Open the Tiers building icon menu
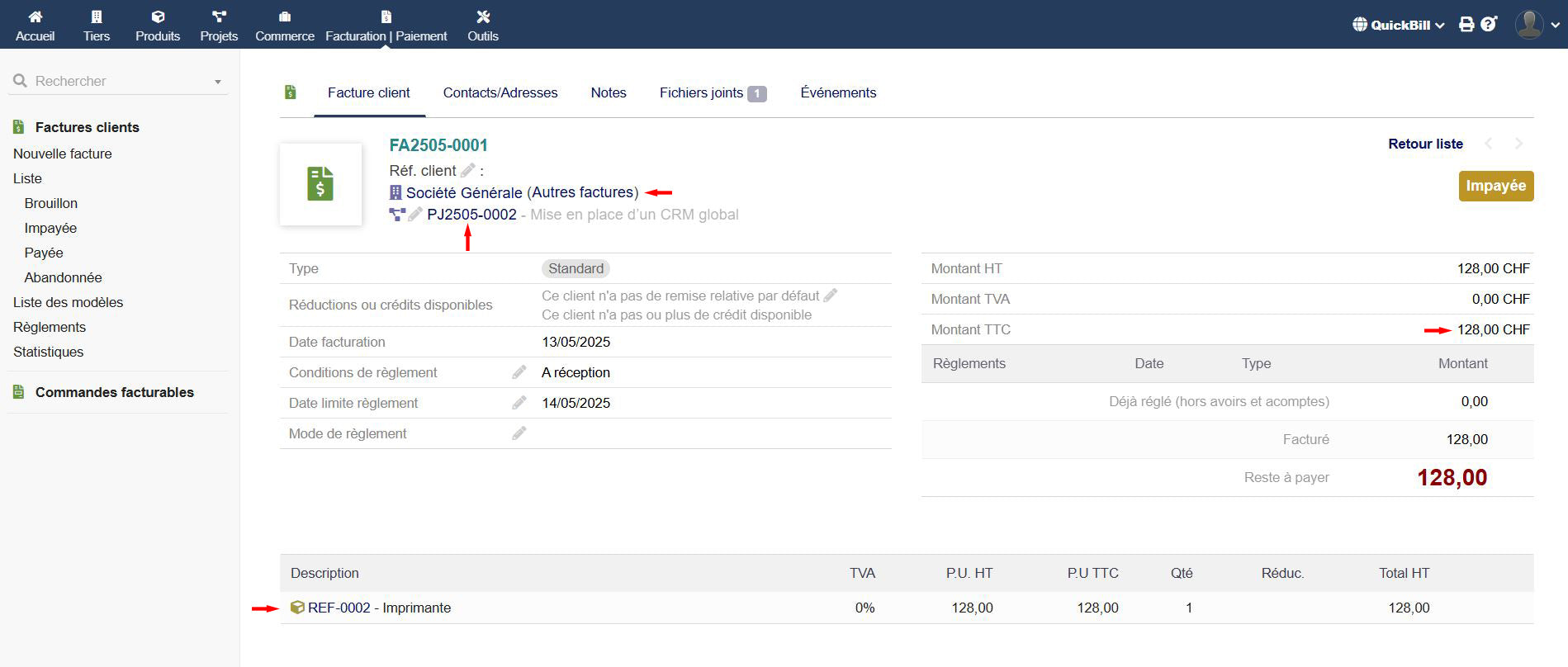The width and height of the screenshot is (1568, 667). point(96,17)
